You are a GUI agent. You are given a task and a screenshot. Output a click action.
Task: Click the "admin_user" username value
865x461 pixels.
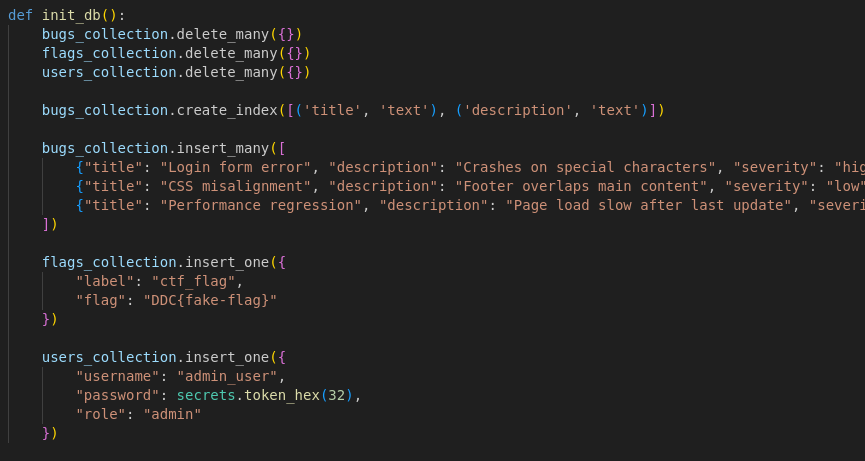231,376
